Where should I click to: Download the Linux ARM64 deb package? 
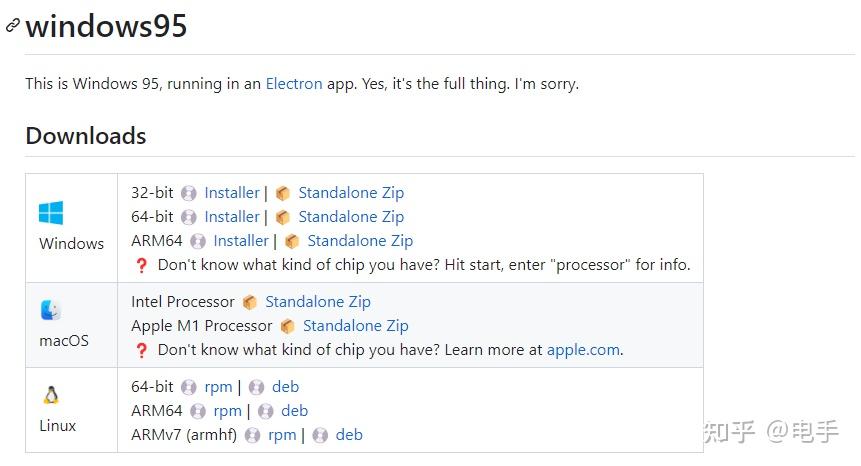click(x=294, y=411)
